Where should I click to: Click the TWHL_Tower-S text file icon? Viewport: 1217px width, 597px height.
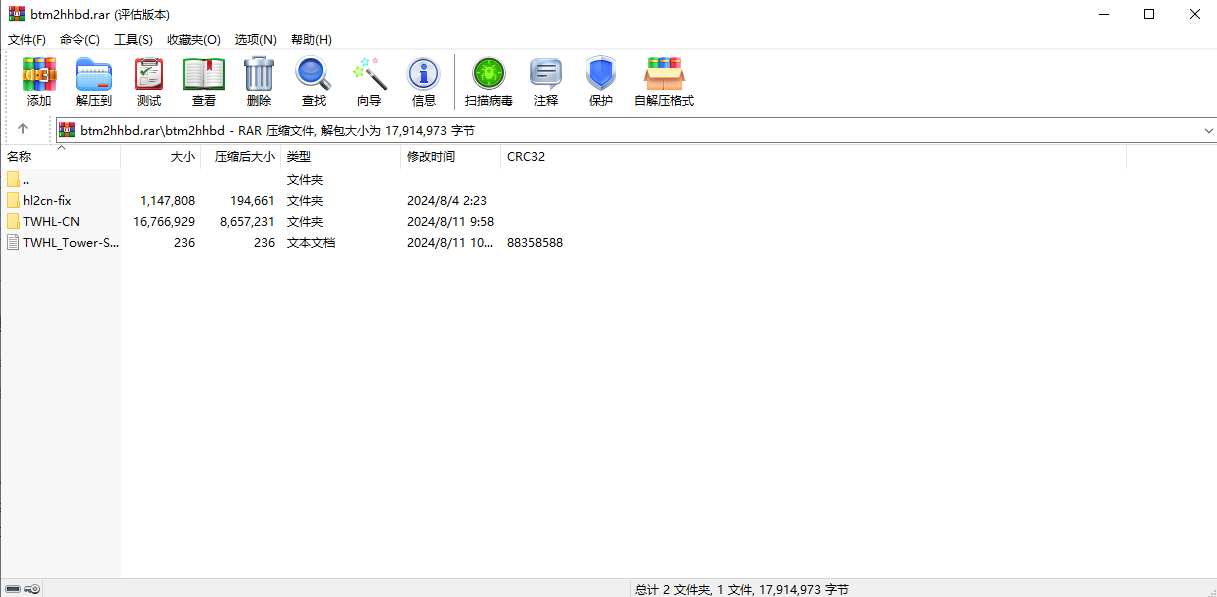[x=13, y=242]
